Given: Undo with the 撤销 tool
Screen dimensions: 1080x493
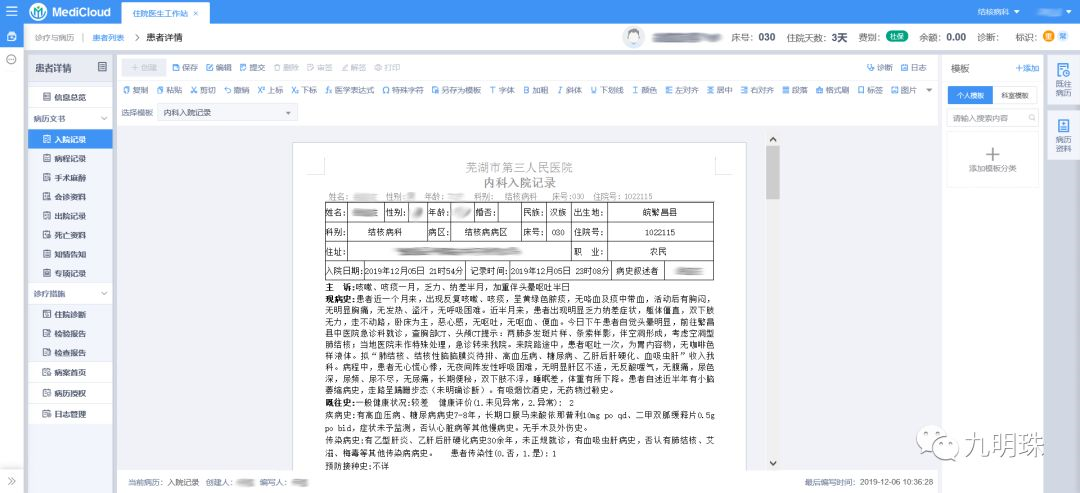Looking at the screenshot, I should [x=237, y=90].
